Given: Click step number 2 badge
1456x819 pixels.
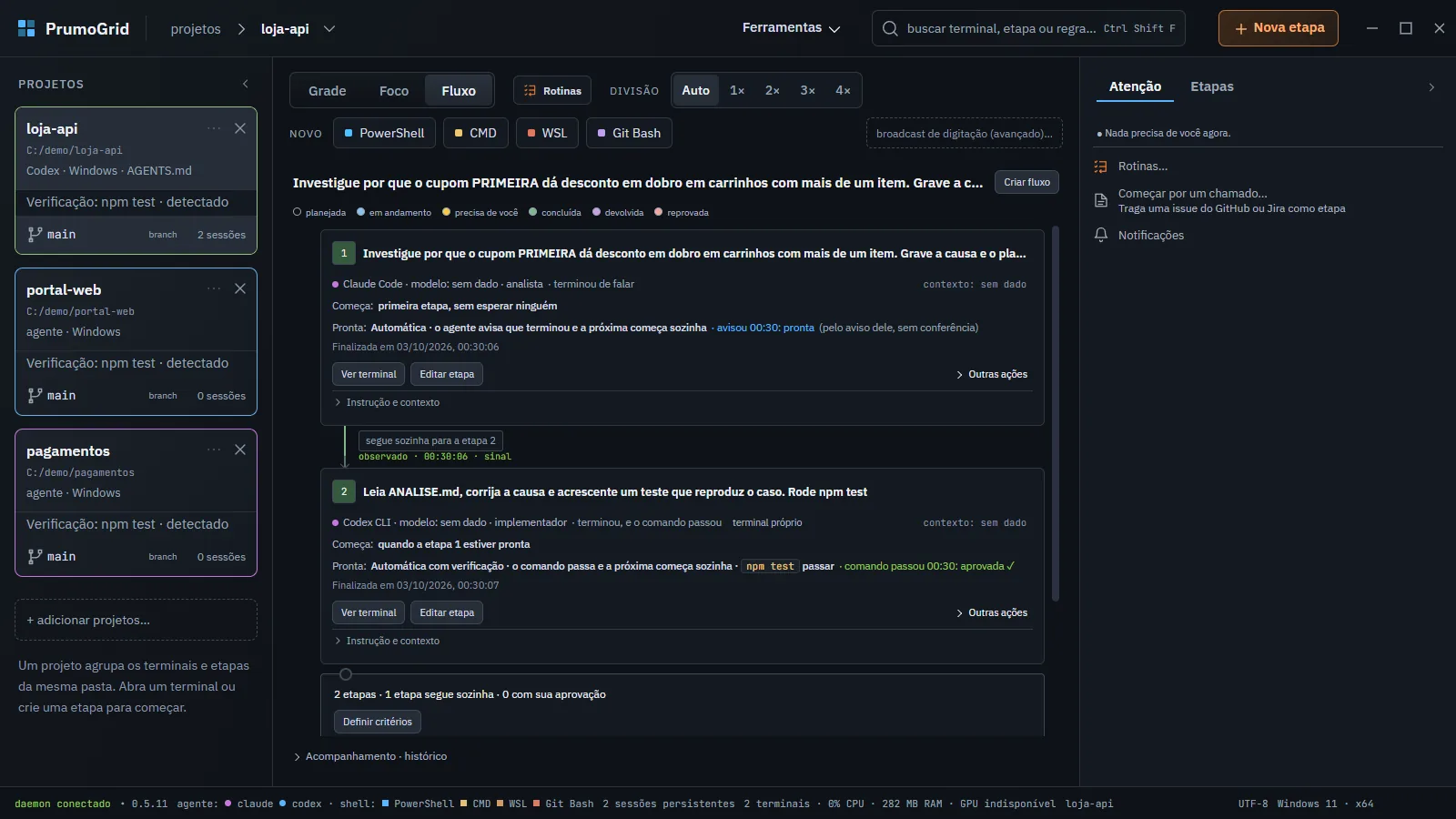Looking at the screenshot, I should (344, 491).
